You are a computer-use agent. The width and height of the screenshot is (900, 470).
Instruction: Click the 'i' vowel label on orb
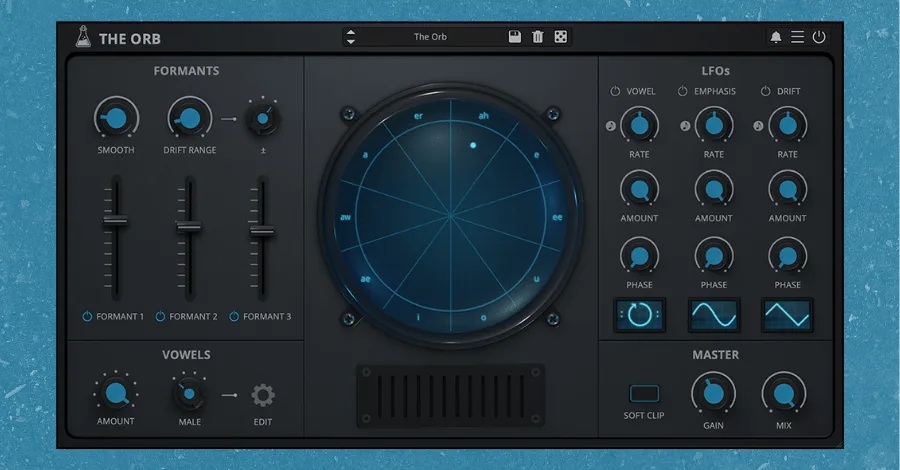click(418, 317)
